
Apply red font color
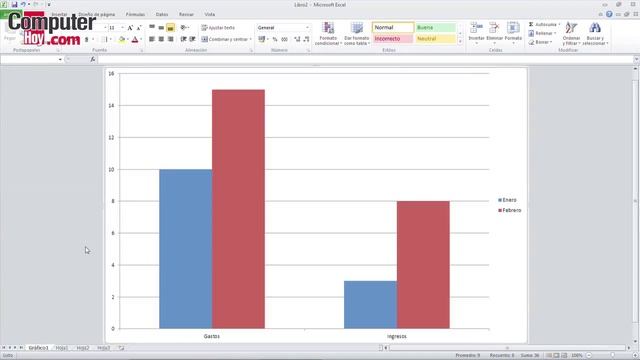[135, 40]
